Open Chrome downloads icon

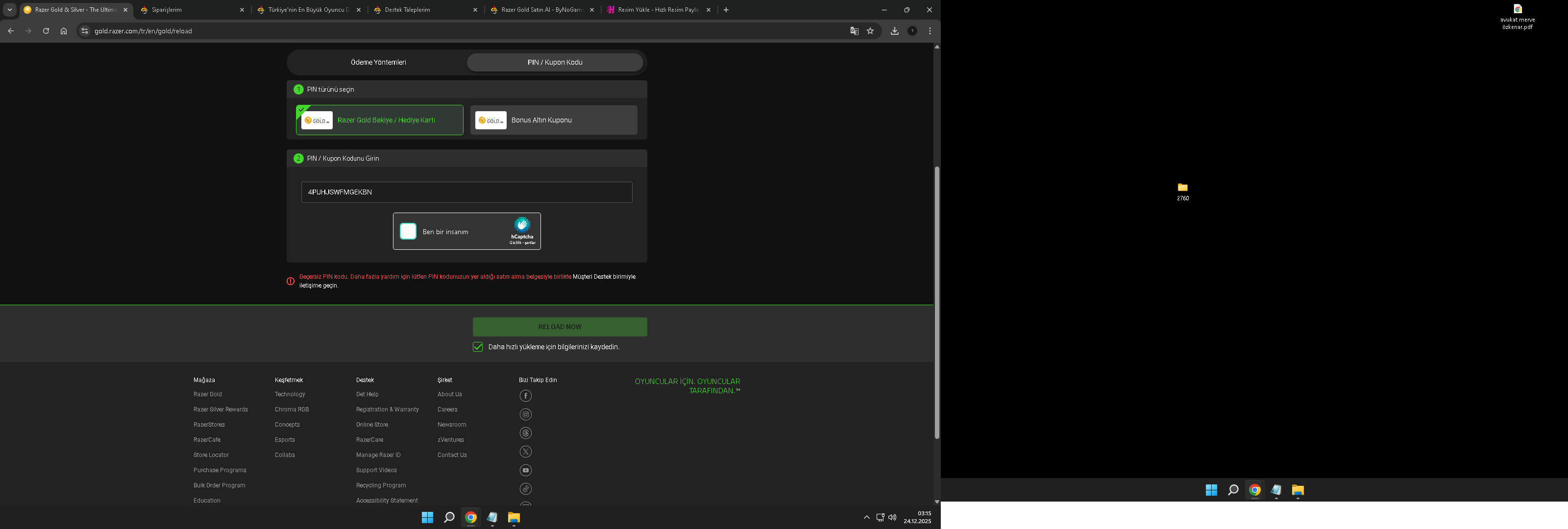pyautogui.click(x=894, y=31)
